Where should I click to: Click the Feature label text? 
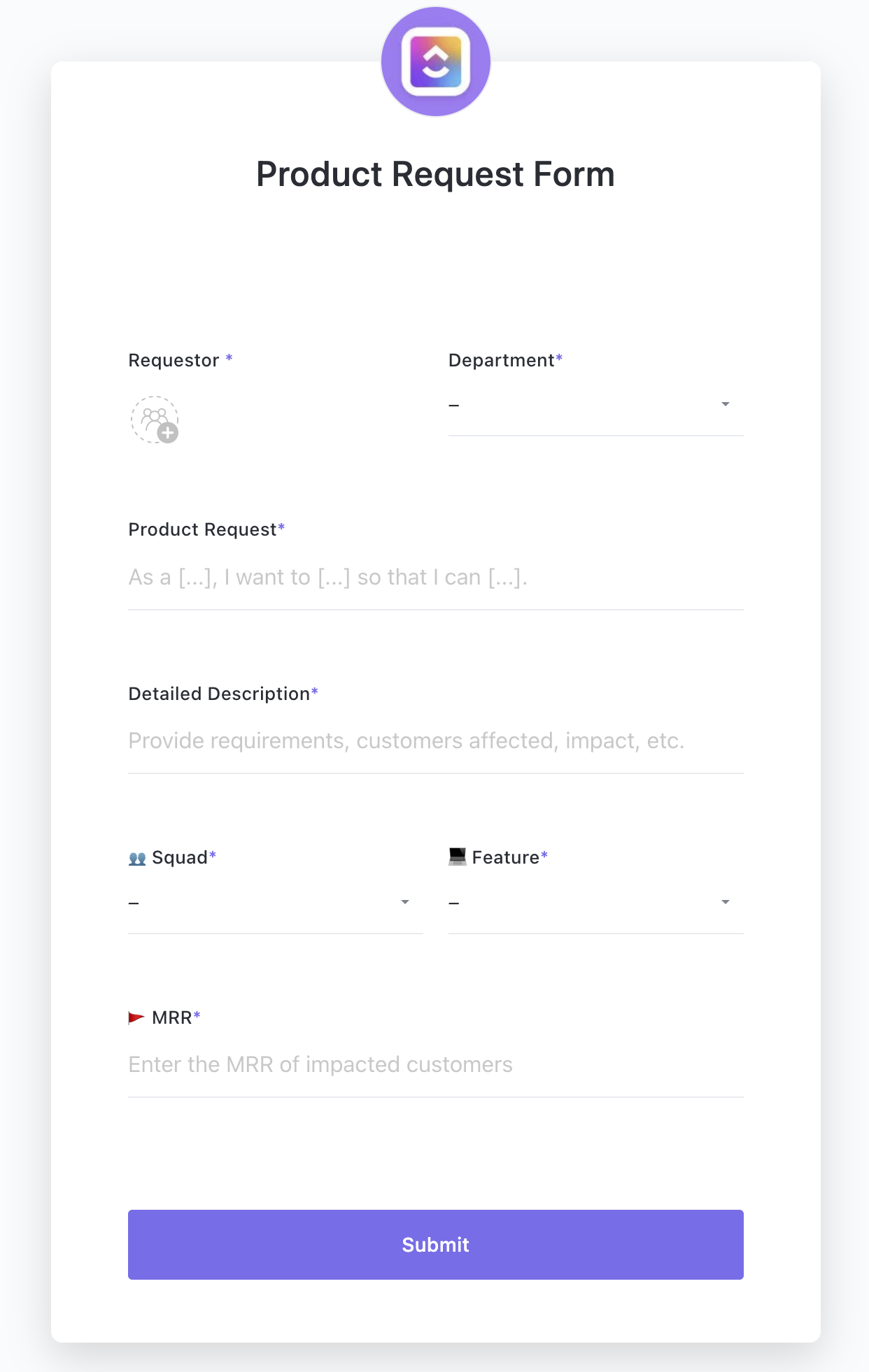pyautogui.click(x=505, y=858)
